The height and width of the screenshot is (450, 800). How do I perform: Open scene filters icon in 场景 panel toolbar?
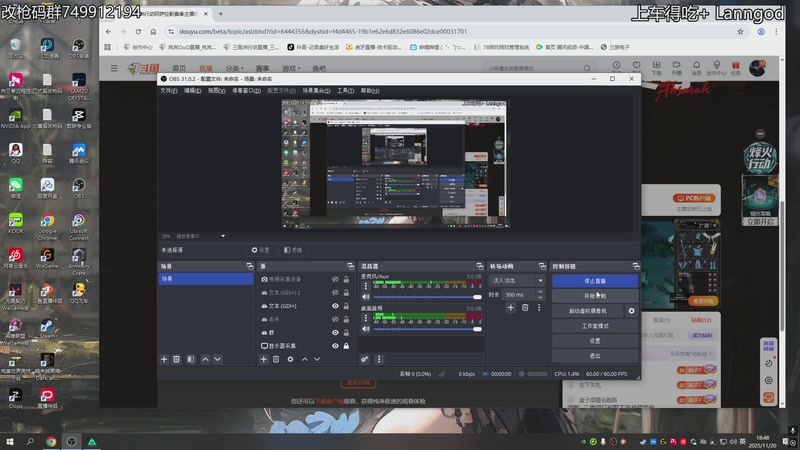click(191, 359)
